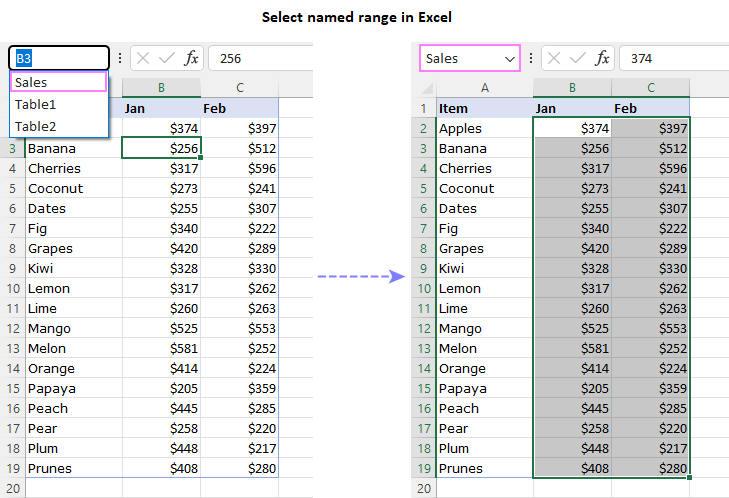Click the Enter checkmark icon in right formula bar
Viewport: 729px width, 498px height.
click(577, 58)
